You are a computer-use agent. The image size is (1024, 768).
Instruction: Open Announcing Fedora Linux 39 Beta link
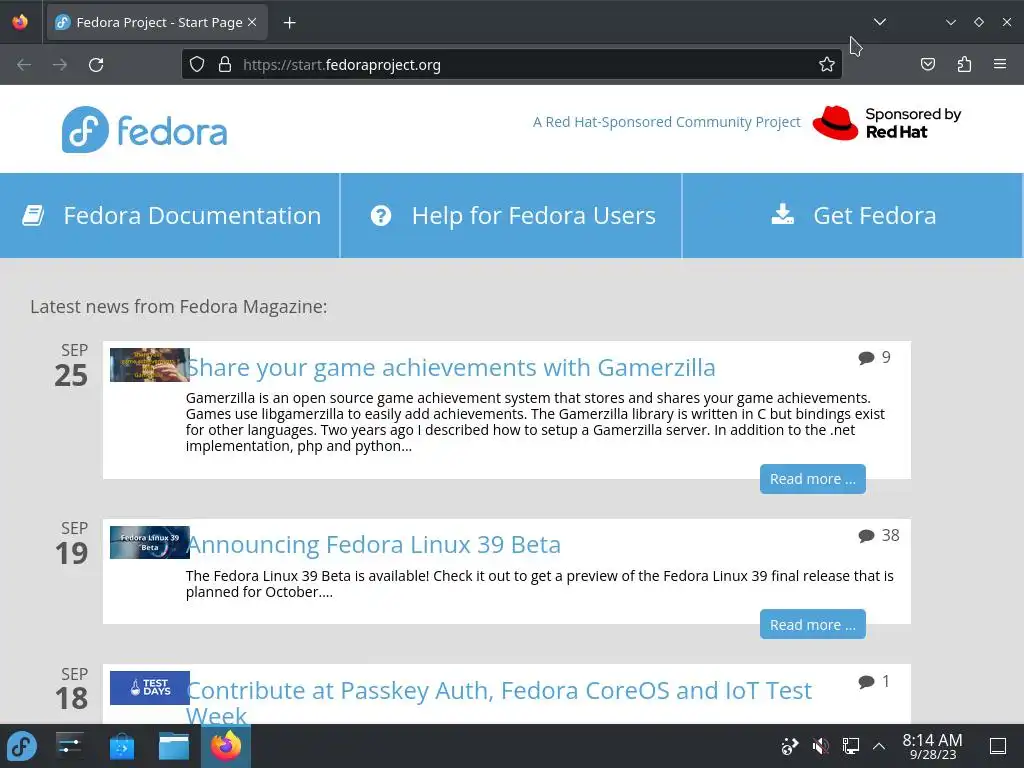tap(374, 545)
